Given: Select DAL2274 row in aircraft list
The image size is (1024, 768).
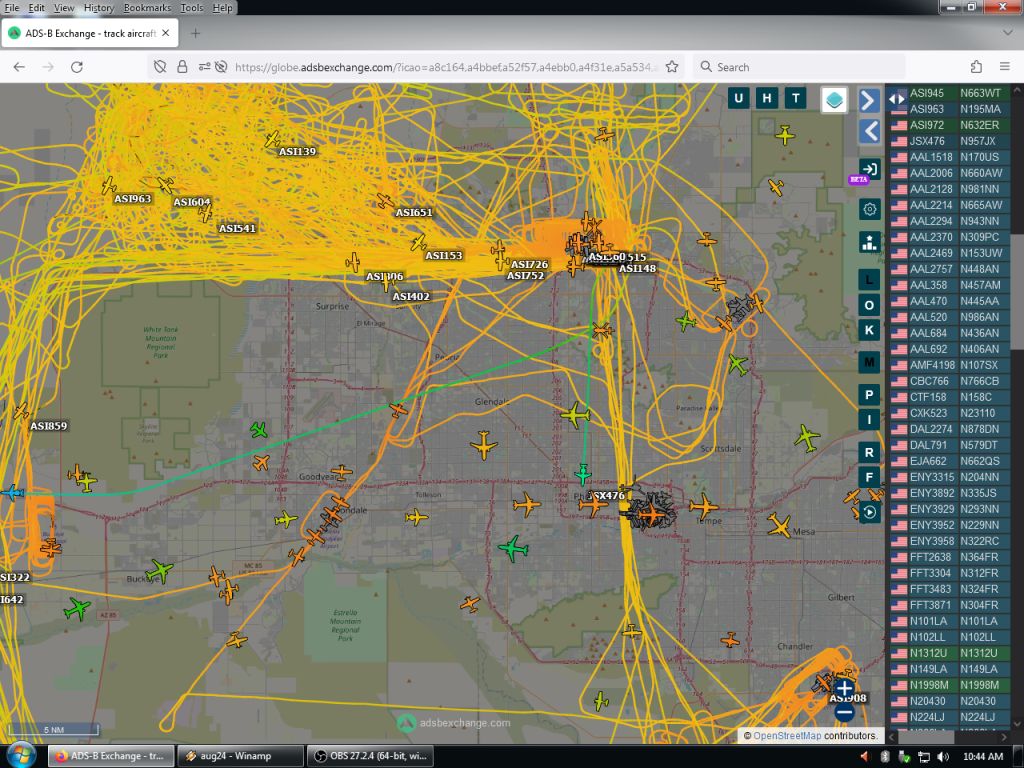Looking at the screenshot, I should tap(950, 429).
